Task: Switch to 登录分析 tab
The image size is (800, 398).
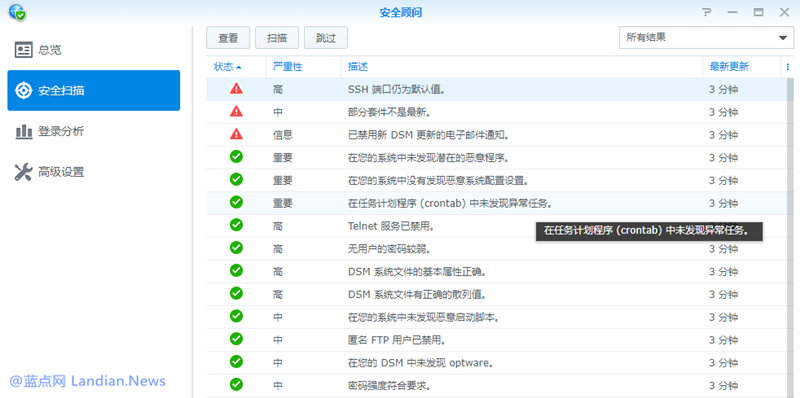Action: [93, 131]
